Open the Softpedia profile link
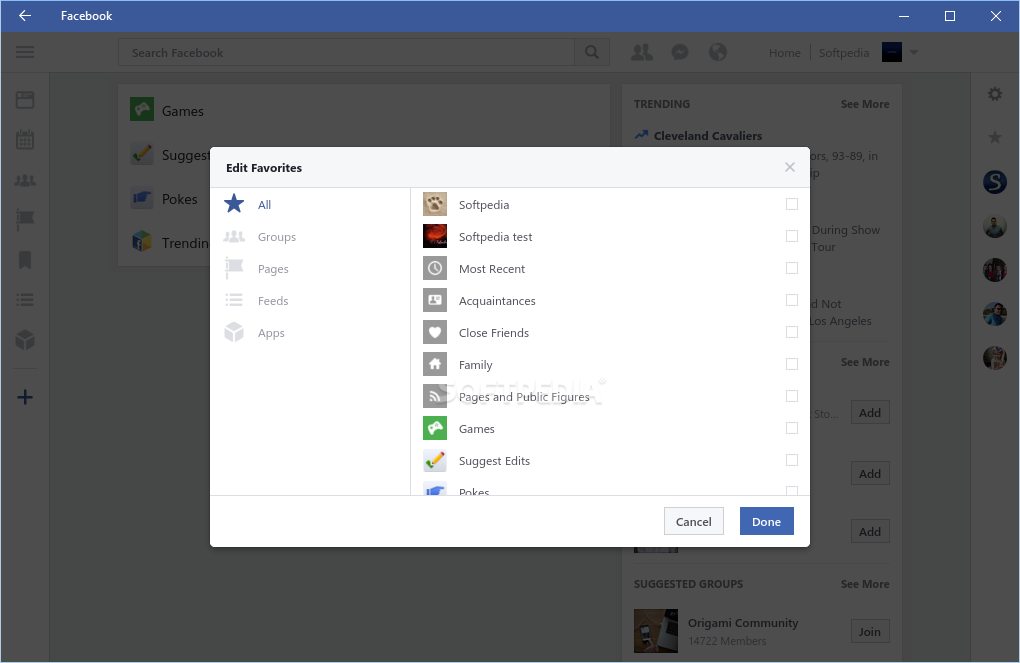This screenshot has width=1020, height=663. pos(843,53)
